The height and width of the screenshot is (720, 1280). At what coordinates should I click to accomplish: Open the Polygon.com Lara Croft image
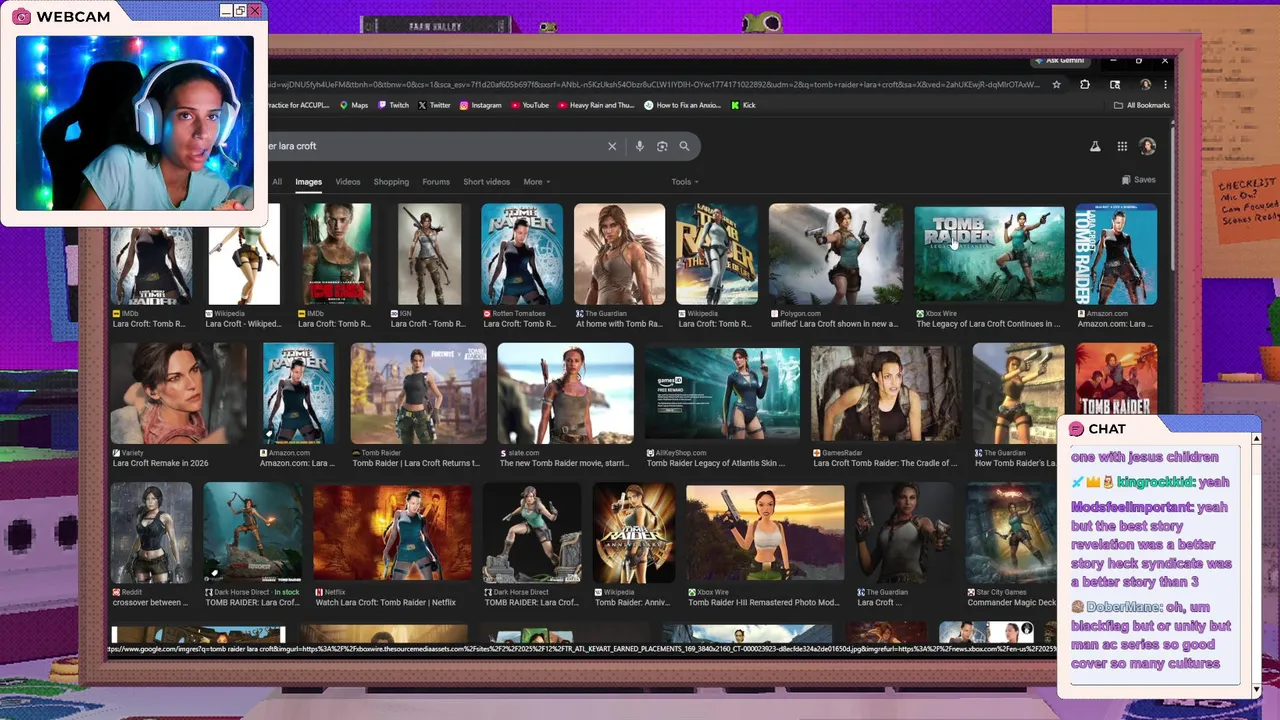836,254
